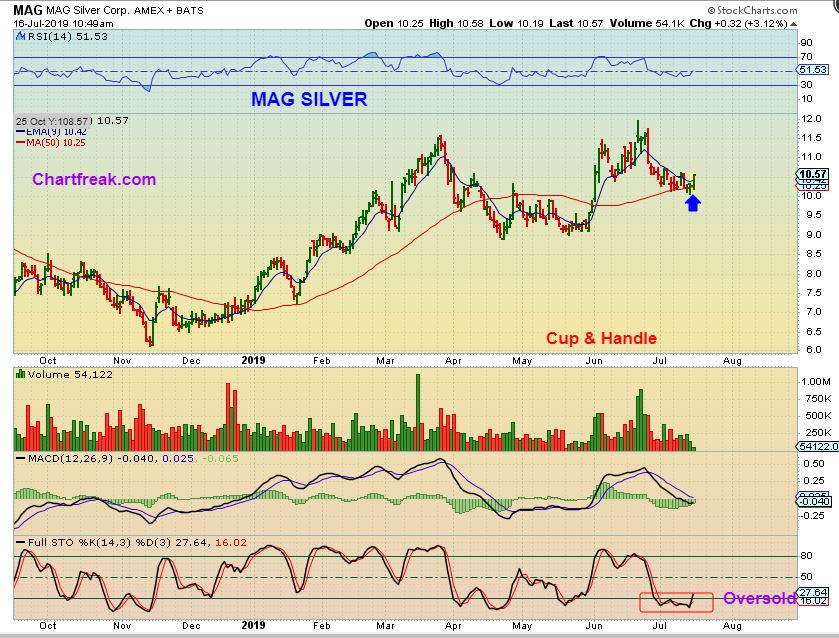Click the 1.00M volume axis label
The image size is (839, 638).
815,382
